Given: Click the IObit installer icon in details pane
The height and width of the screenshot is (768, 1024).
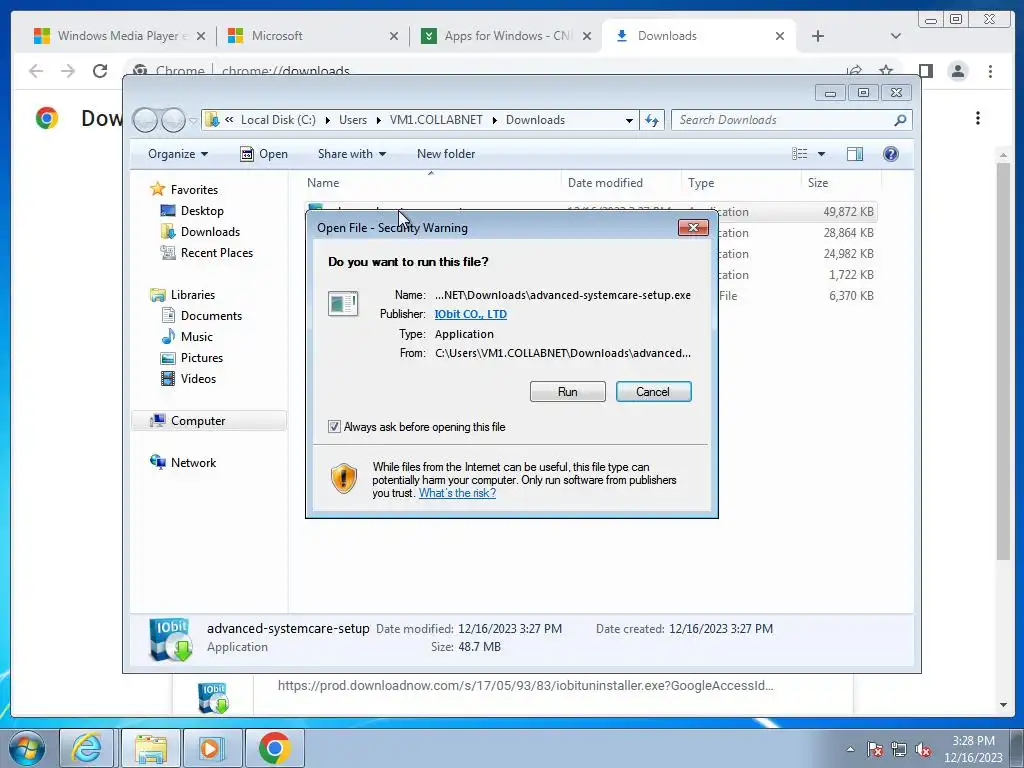Looking at the screenshot, I should click(x=170, y=639).
